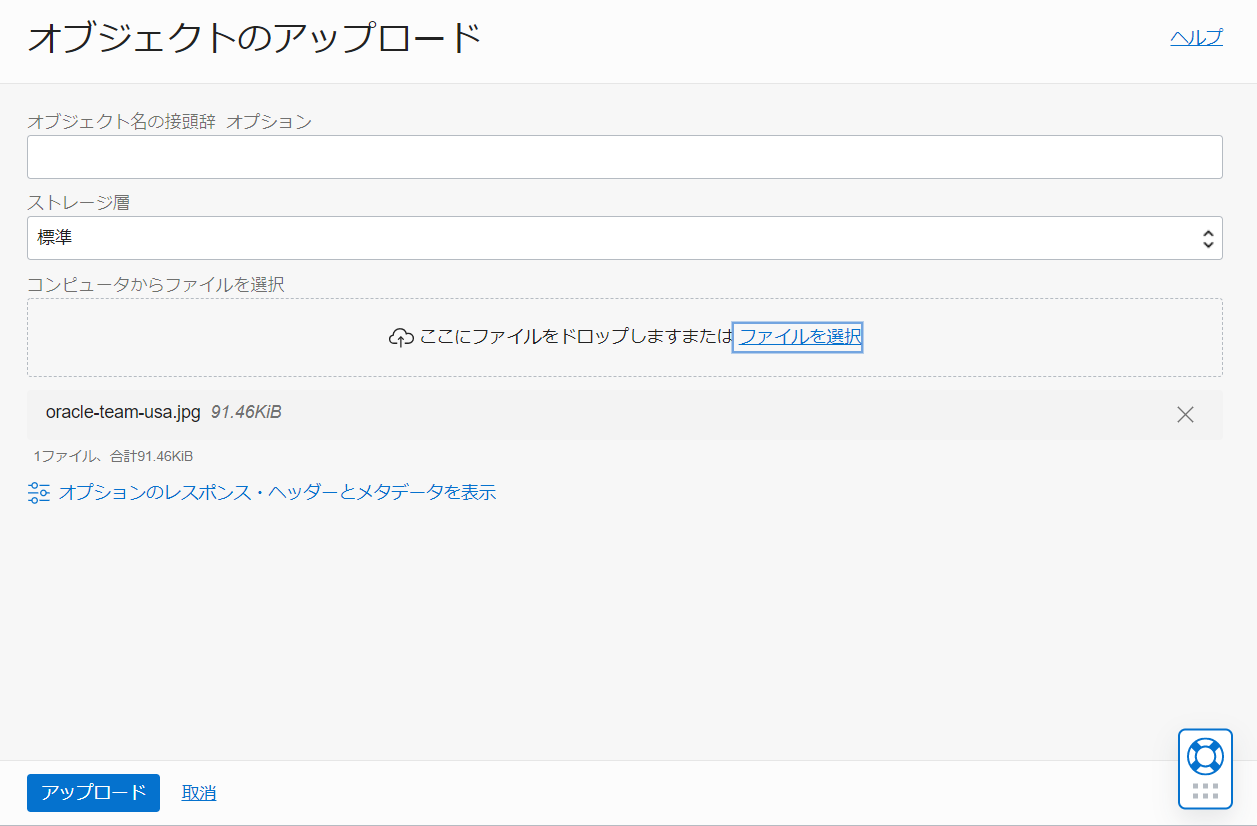Click the grid dots icon on the help widget
This screenshot has height=826, width=1257.
click(1204, 789)
